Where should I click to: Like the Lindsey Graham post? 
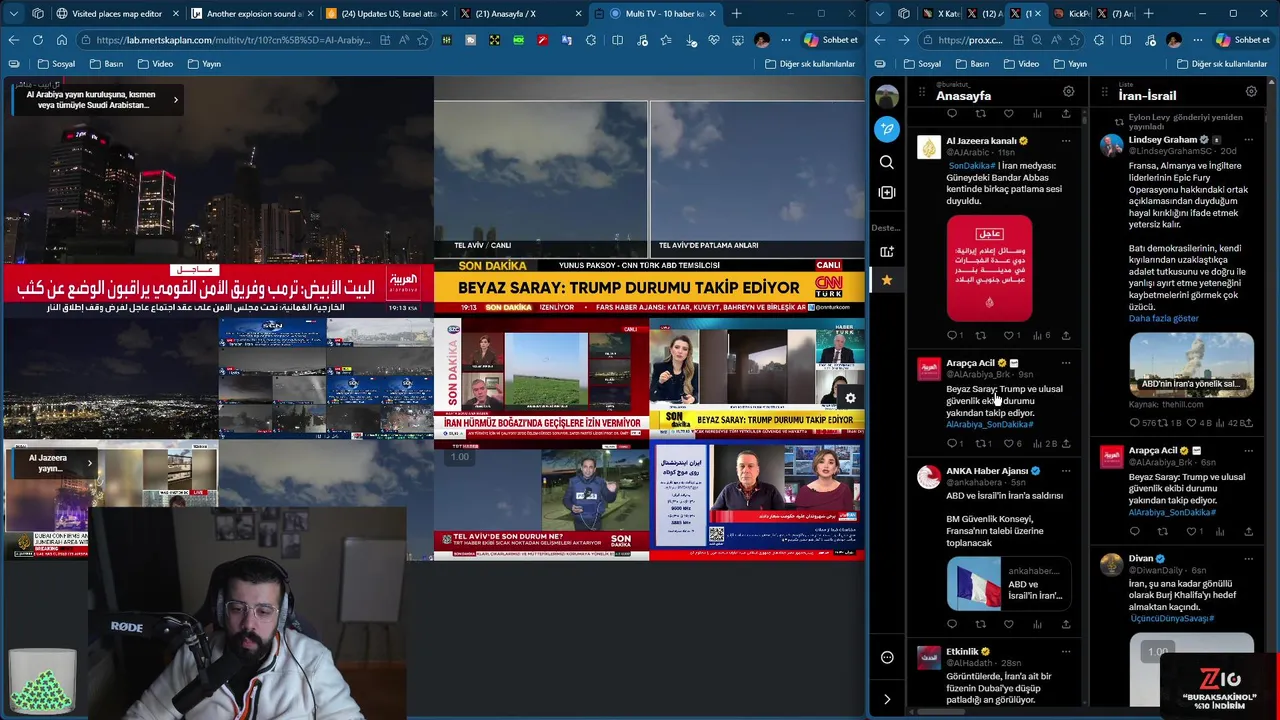click(x=1192, y=423)
